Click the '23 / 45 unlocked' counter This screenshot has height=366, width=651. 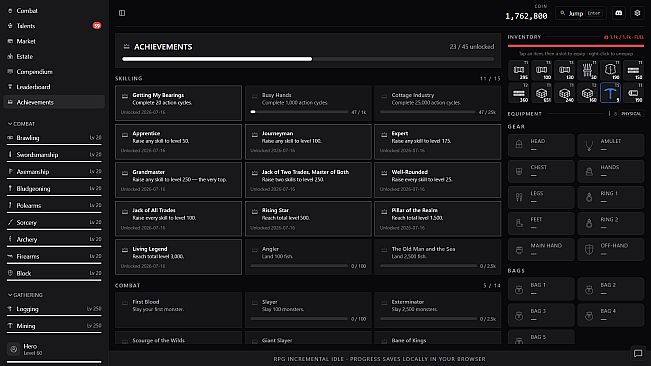coord(472,47)
